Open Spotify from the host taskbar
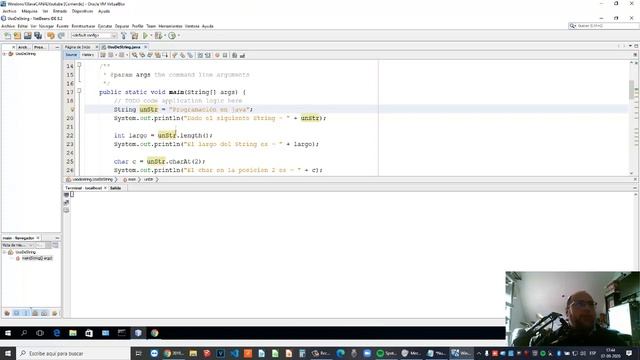Image resolution: width=640 pixels, height=360 pixels. 386,353
